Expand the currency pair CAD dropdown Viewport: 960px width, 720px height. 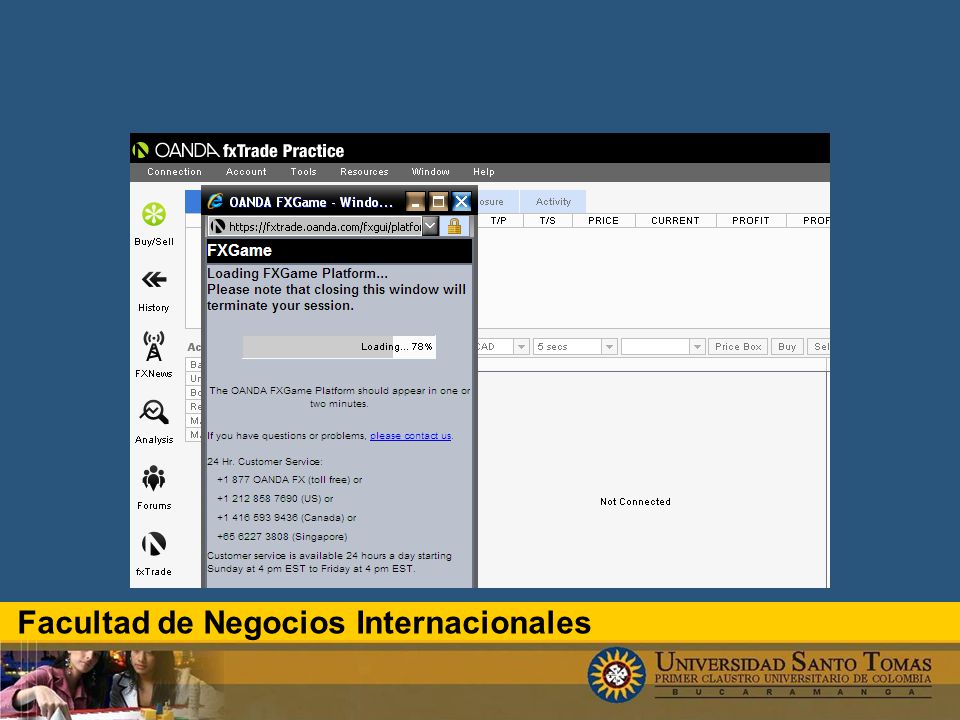(521, 347)
